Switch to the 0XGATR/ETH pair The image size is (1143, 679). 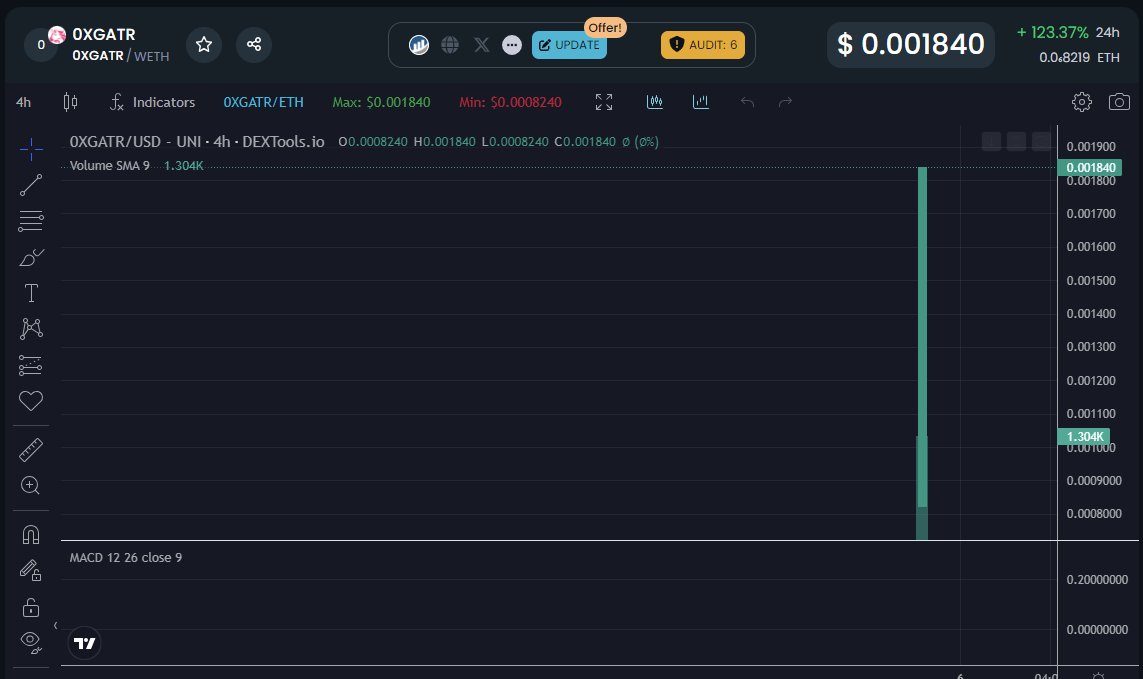(x=263, y=101)
